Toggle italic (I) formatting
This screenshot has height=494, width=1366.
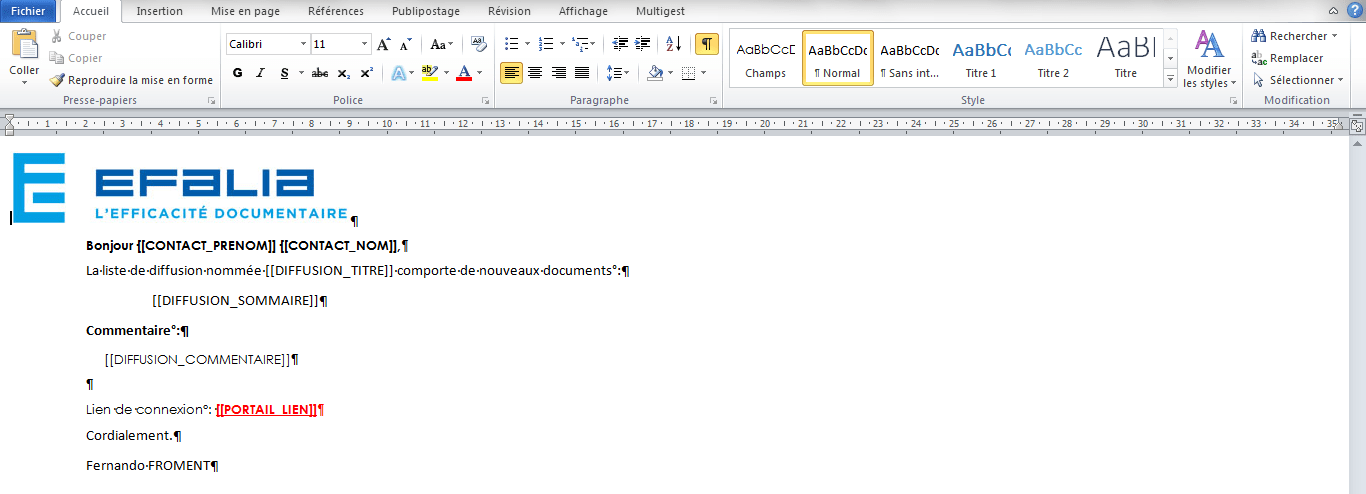pos(261,73)
